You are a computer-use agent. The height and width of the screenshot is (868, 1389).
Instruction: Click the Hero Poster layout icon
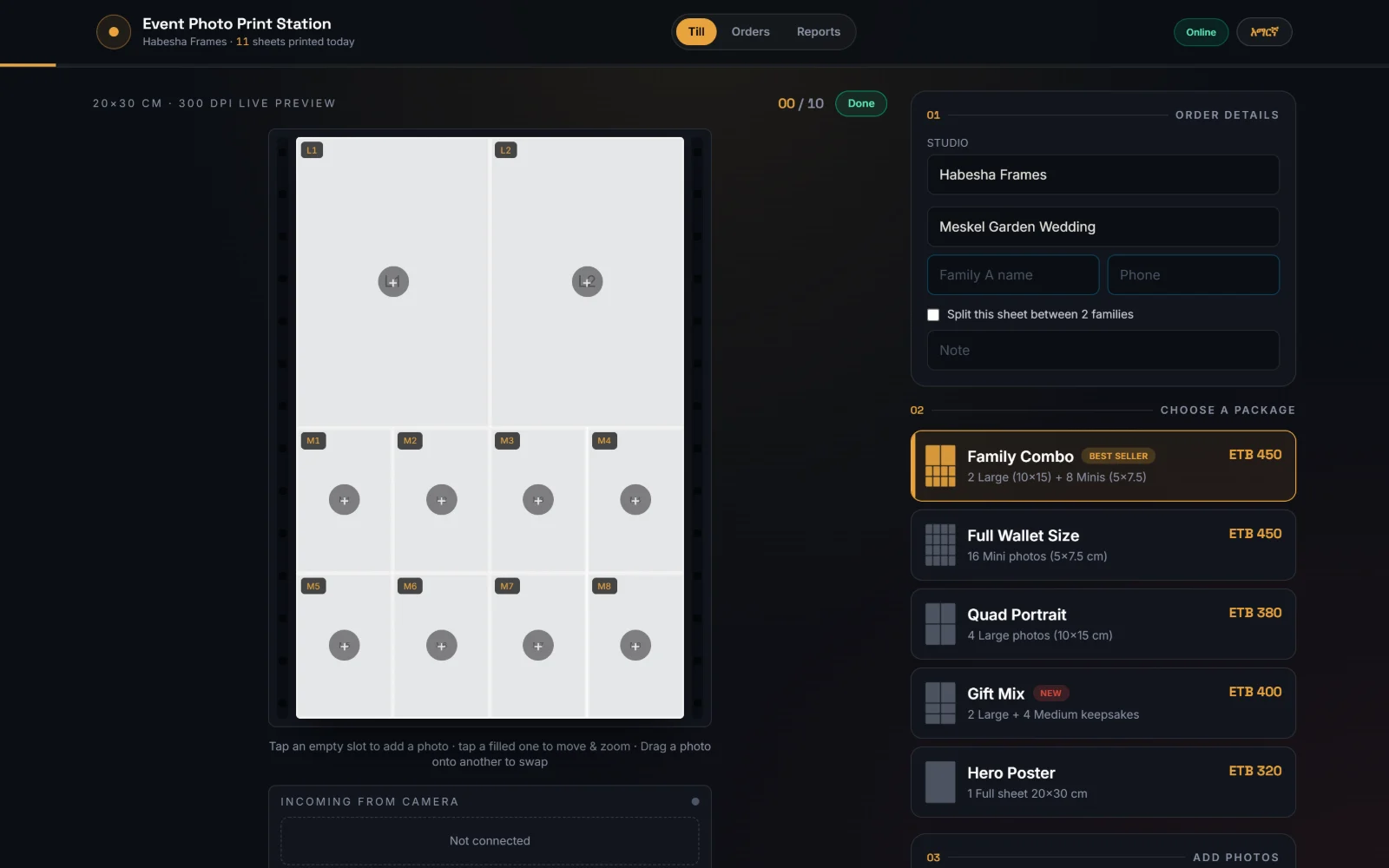940,782
